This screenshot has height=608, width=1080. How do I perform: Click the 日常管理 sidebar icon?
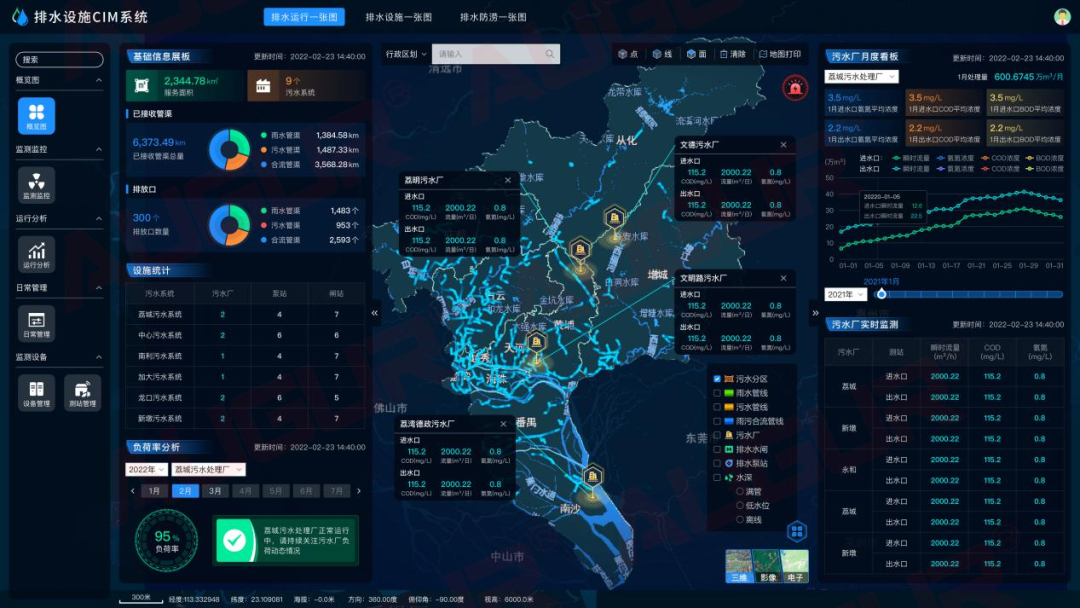pos(36,322)
